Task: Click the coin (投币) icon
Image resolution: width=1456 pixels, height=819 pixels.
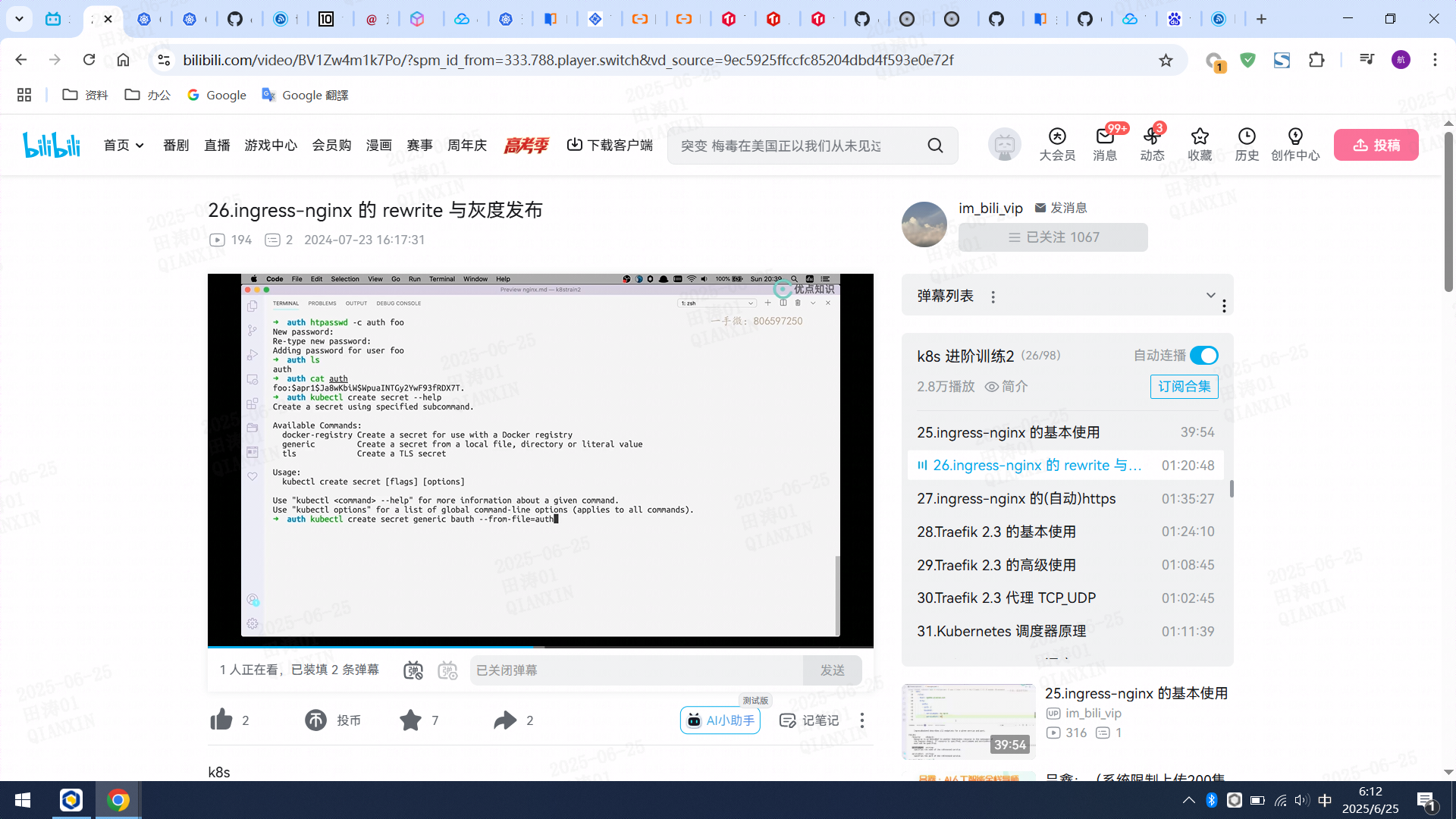Action: tap(315, 720)
